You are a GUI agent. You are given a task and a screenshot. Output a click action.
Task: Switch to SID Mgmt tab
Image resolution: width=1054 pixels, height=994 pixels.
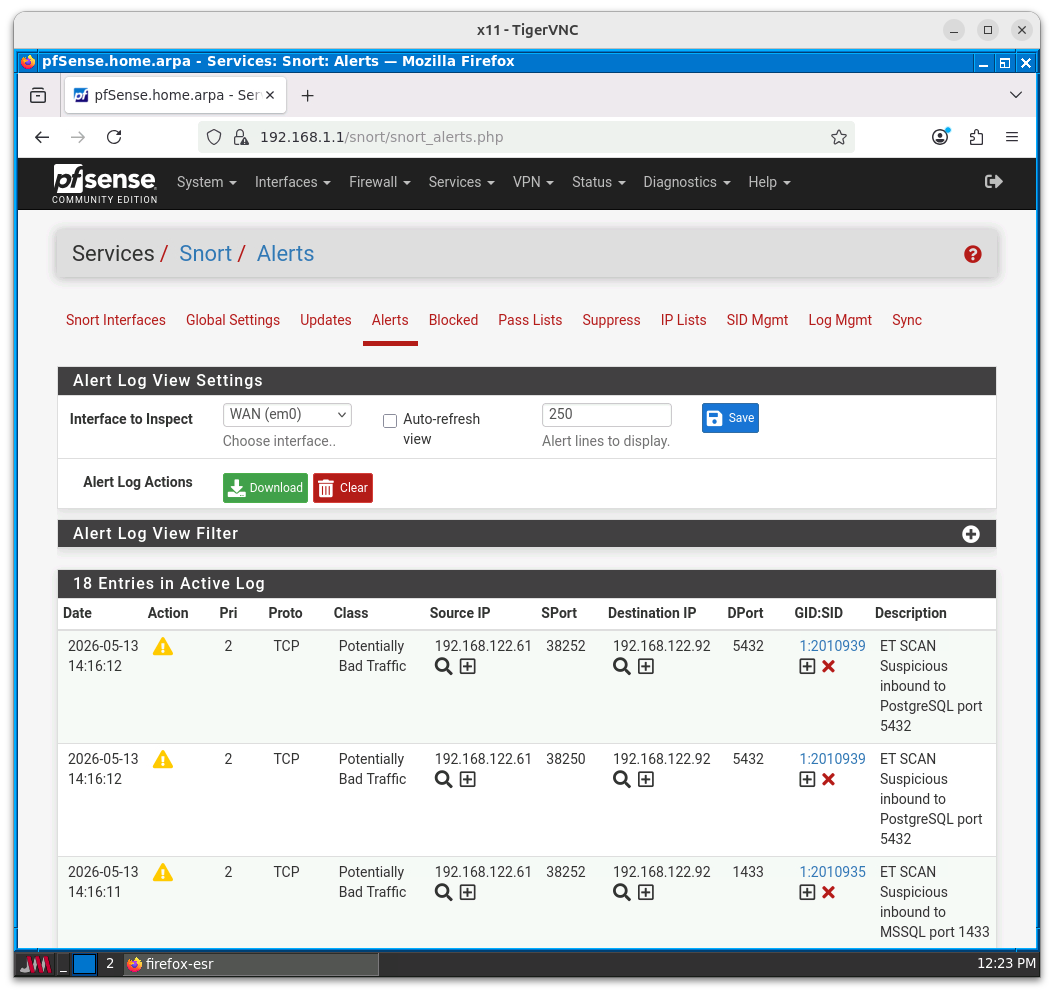point(757,320)
